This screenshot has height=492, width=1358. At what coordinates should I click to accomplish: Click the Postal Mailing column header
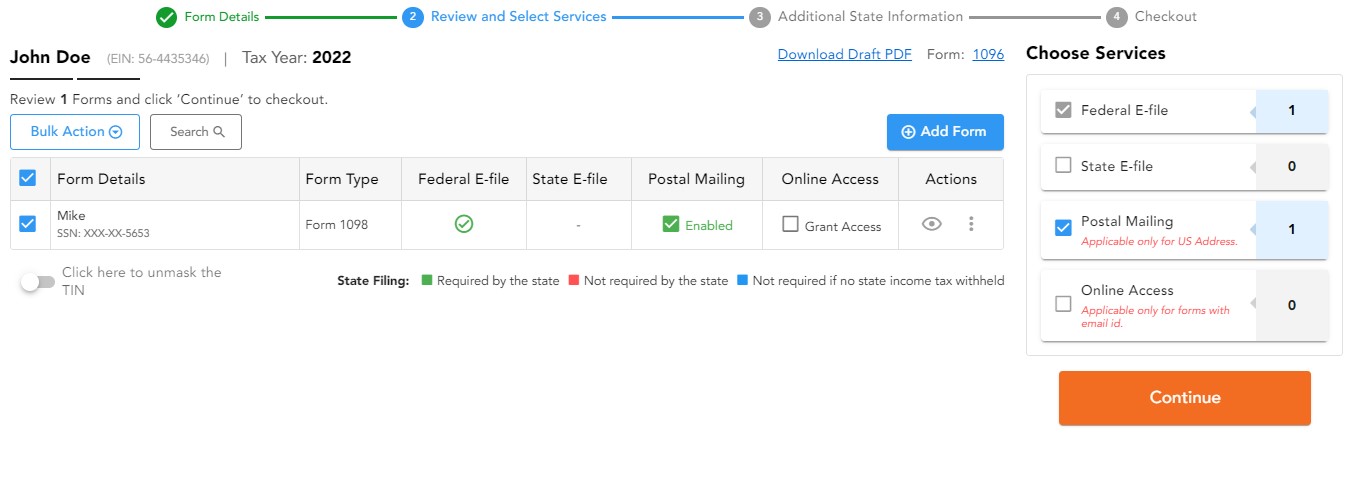697,179
